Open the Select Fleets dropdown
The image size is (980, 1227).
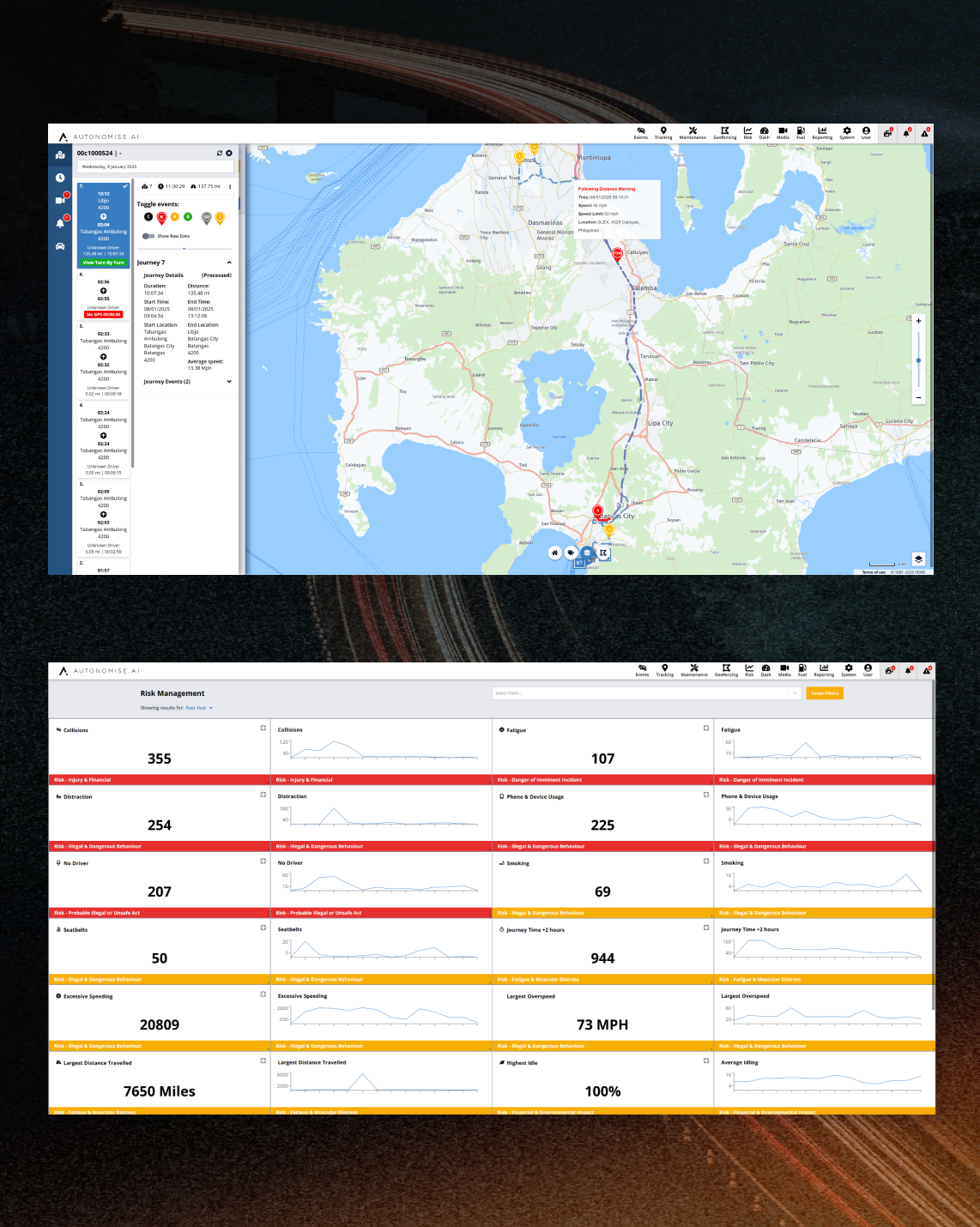647,693
